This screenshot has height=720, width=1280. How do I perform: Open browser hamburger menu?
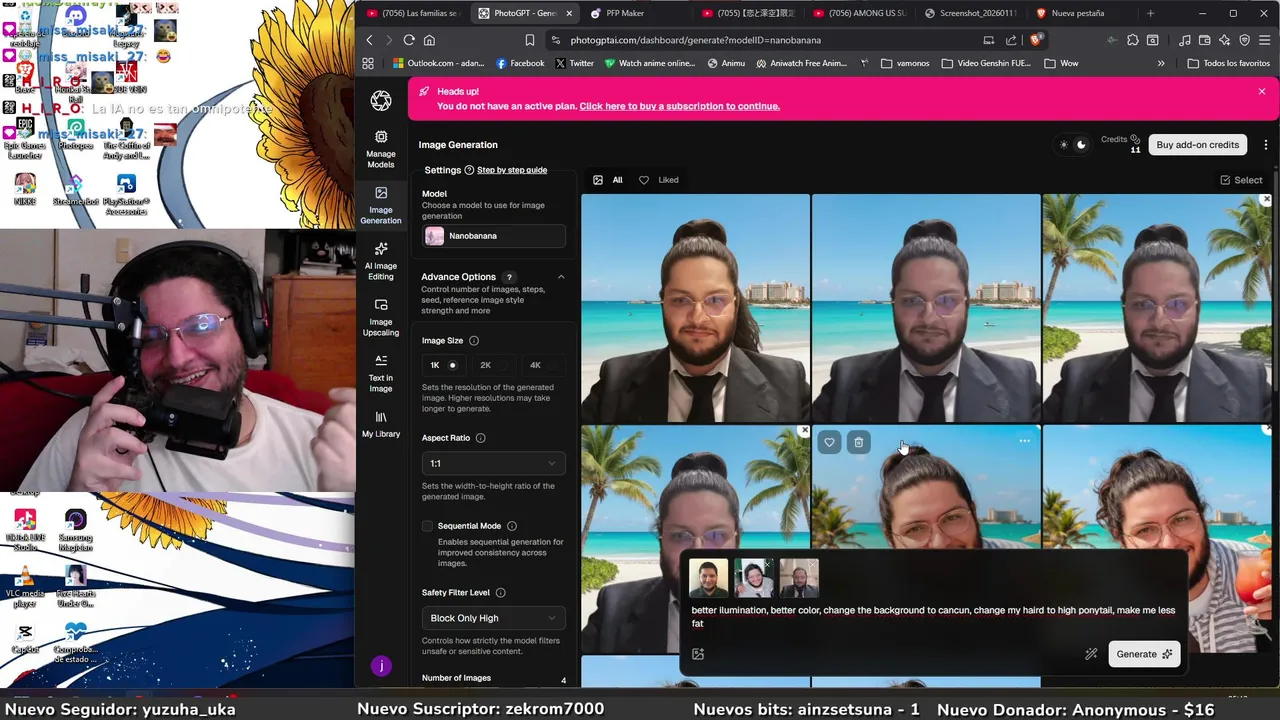pos(1265,40)
